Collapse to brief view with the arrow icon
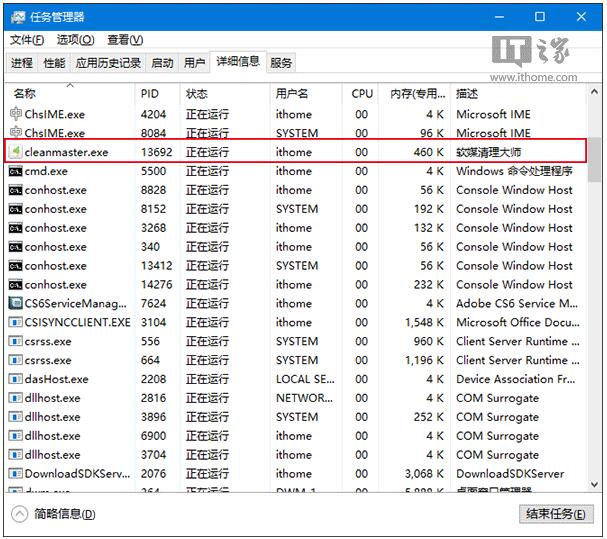This screenshot has height=539, width=607. coord(18,514)
